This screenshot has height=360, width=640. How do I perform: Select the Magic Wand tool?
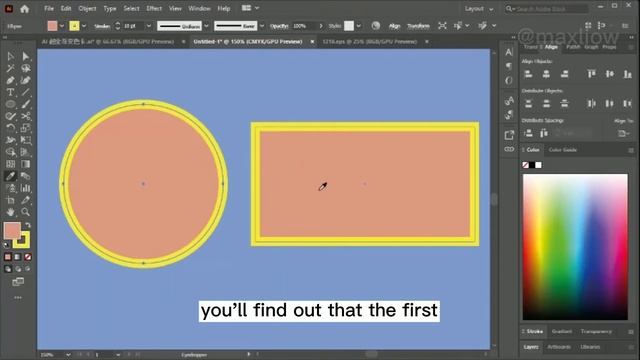11,68
